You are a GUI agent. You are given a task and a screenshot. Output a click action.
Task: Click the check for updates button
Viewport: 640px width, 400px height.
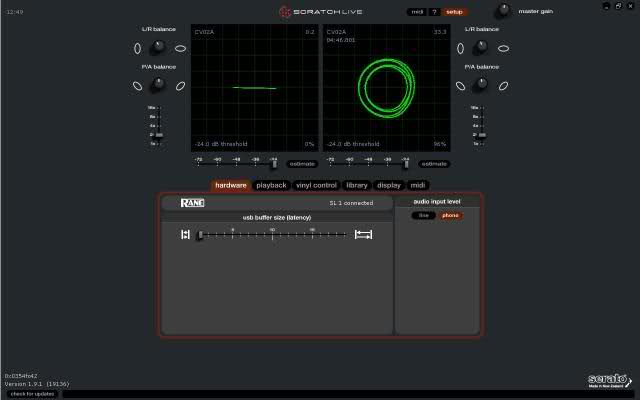32,394
